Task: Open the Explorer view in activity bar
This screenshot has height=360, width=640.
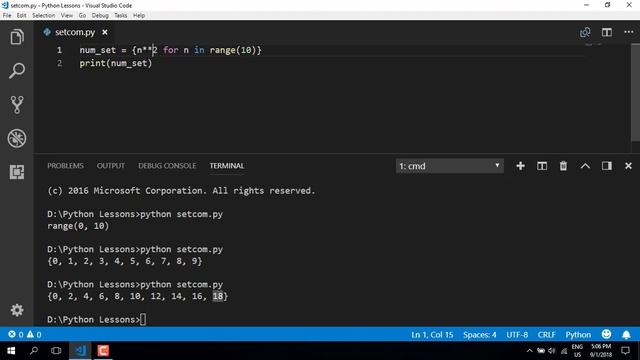Action: pos(17,37)
